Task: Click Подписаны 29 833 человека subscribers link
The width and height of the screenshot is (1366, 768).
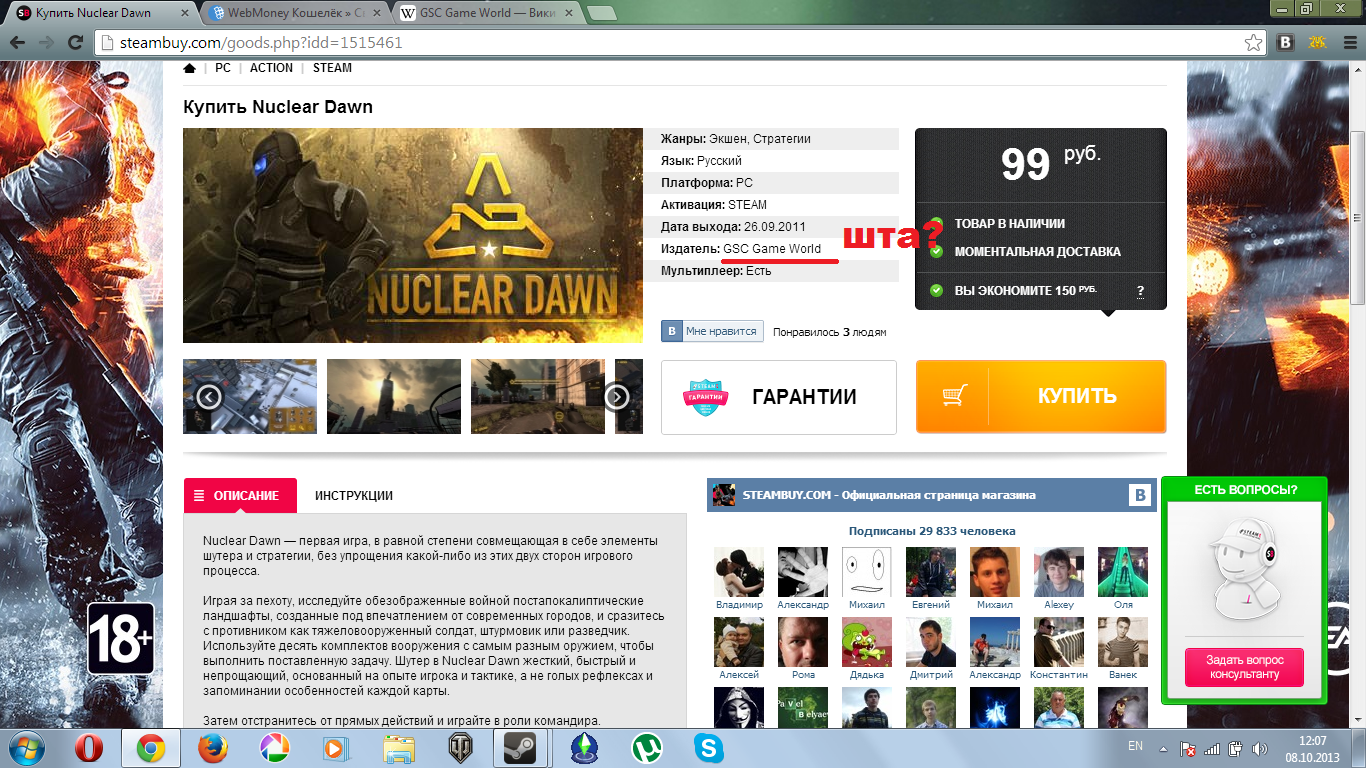Action: 932,531
